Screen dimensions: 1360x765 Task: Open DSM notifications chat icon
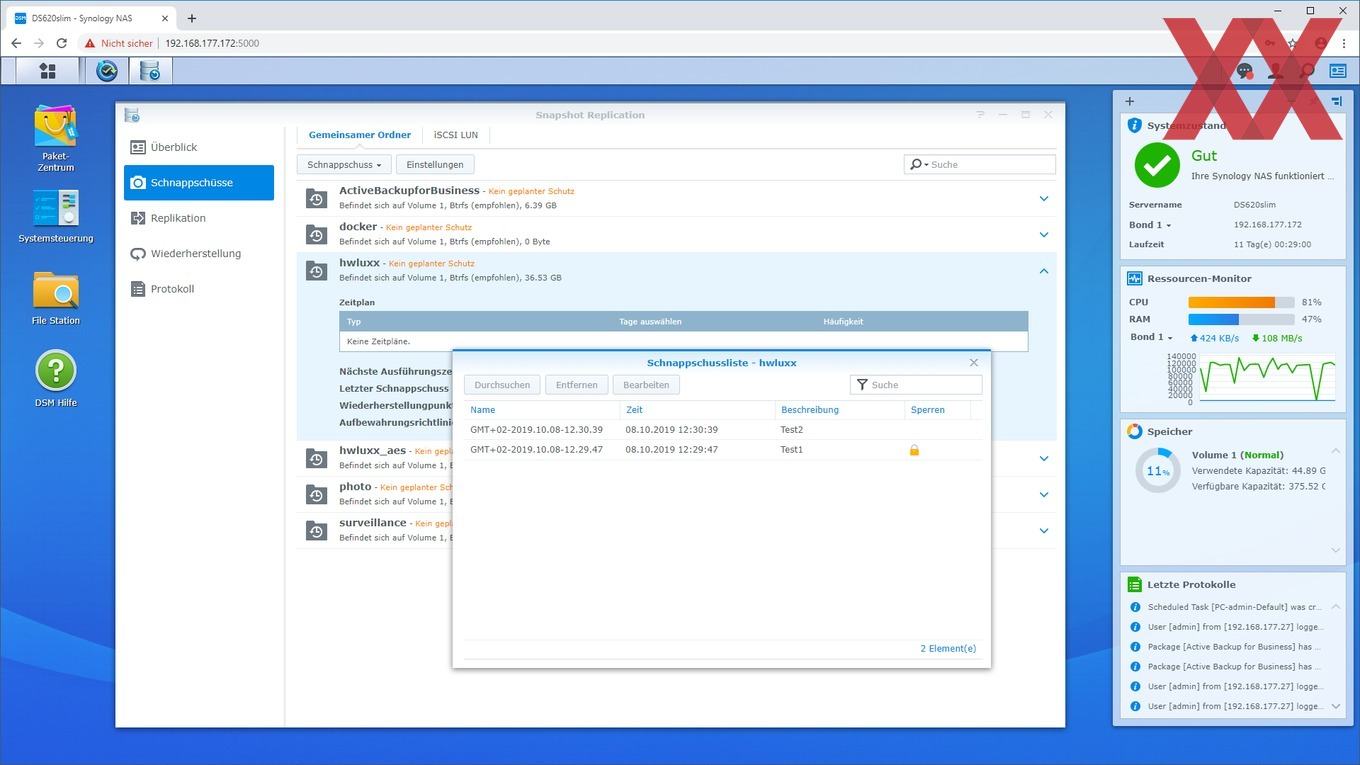1245,71
